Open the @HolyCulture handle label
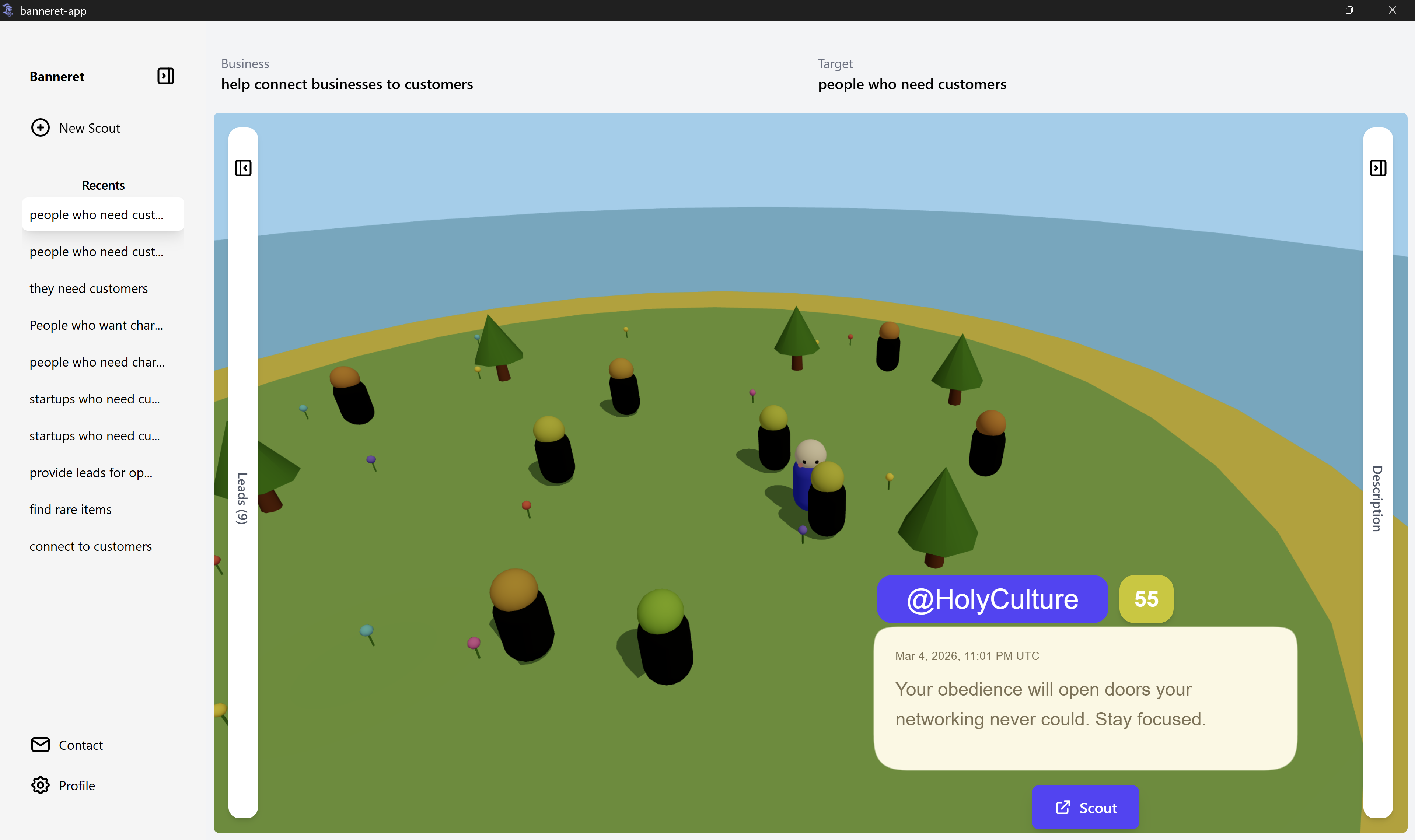The height and width of the screenshot is (840, 1415). click(992, 599)
